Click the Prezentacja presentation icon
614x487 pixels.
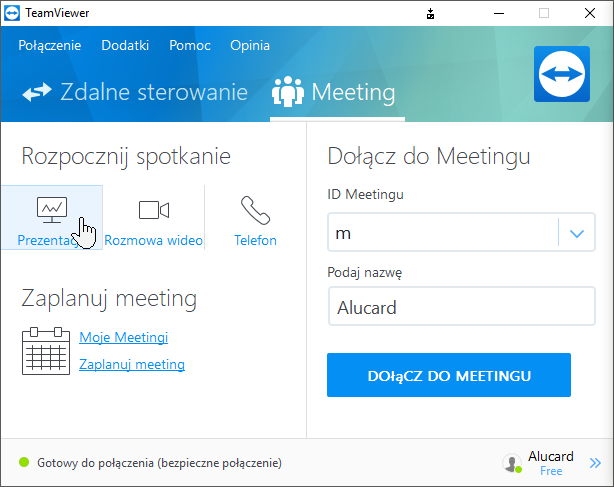[51, 209]
